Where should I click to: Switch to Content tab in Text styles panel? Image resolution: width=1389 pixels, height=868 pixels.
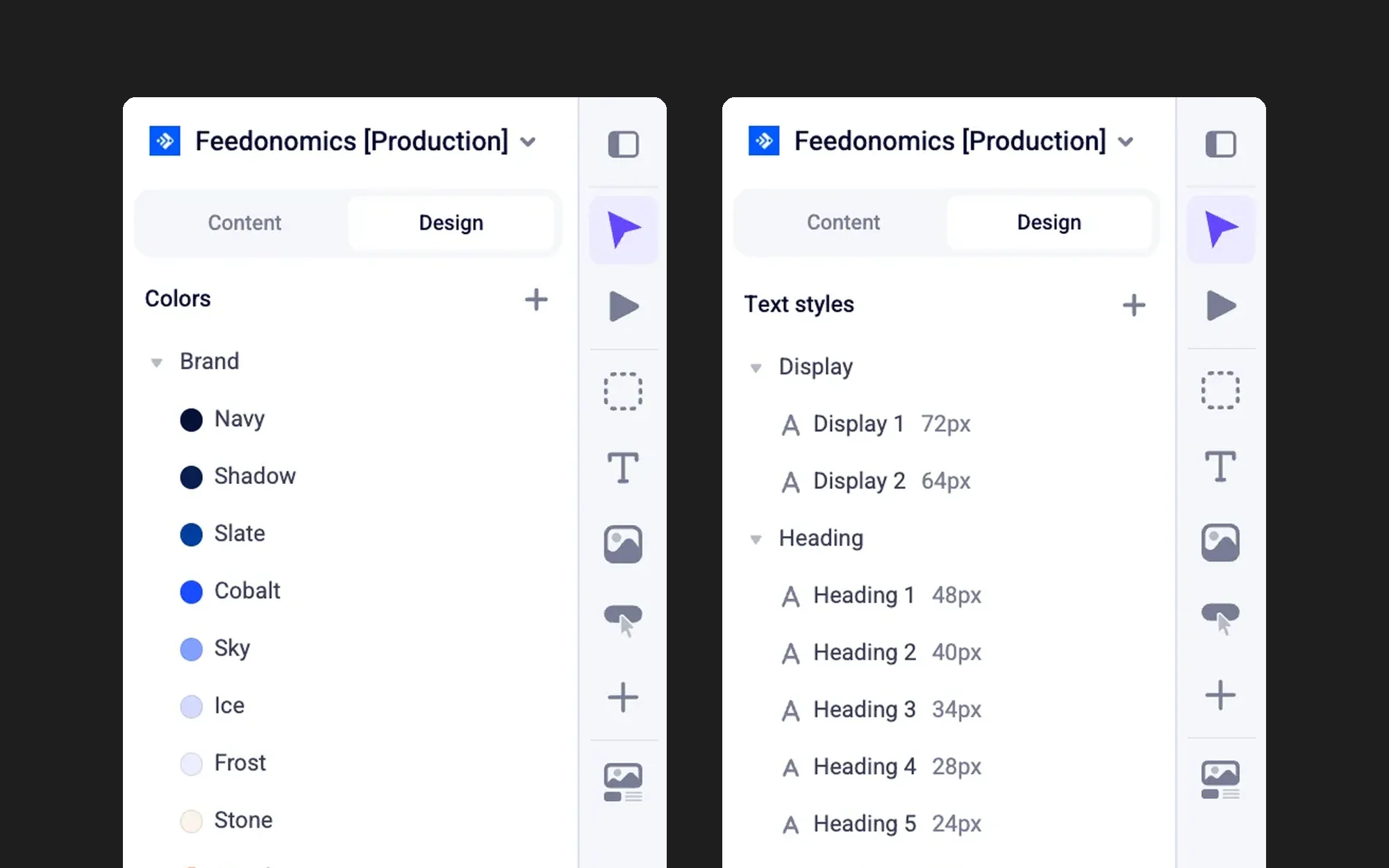843,222
